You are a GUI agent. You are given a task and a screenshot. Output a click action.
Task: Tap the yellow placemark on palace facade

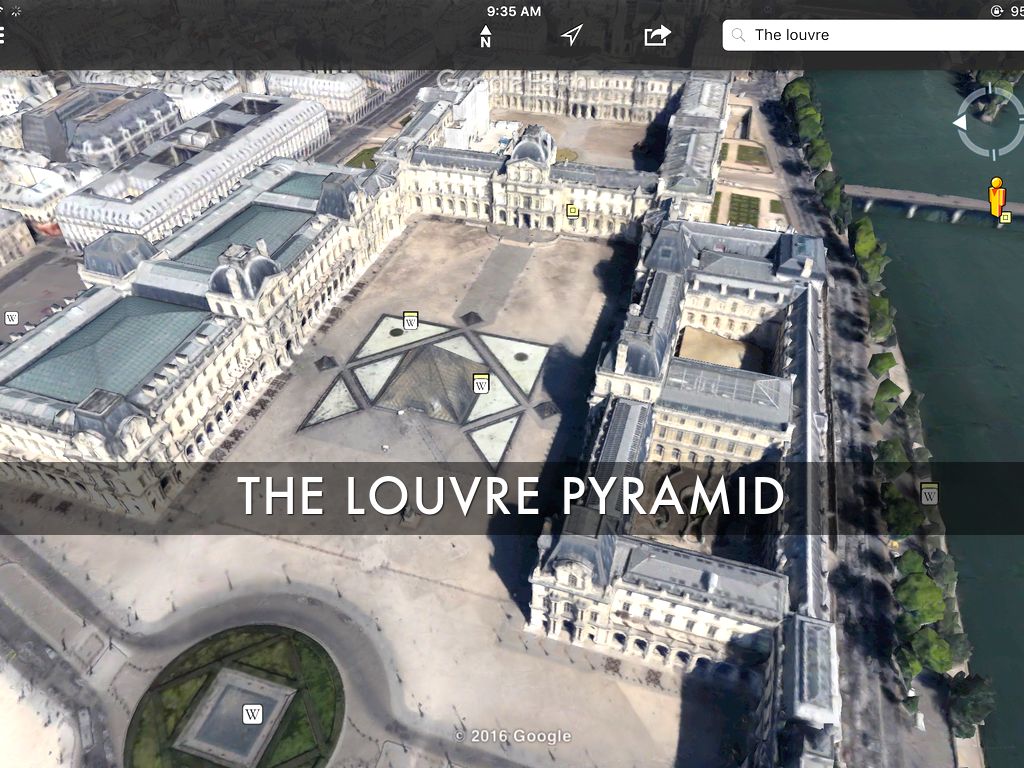572,210
